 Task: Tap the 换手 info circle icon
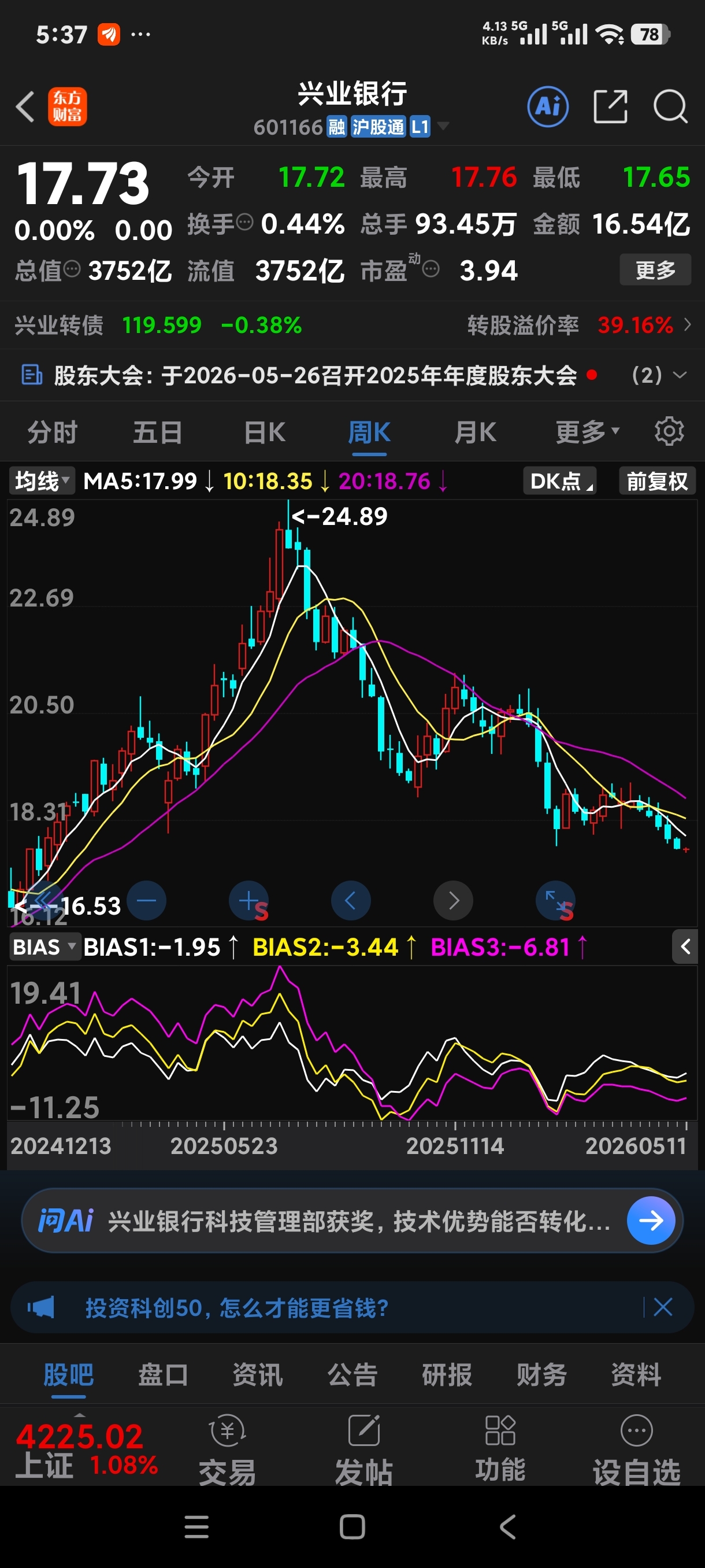244,223
